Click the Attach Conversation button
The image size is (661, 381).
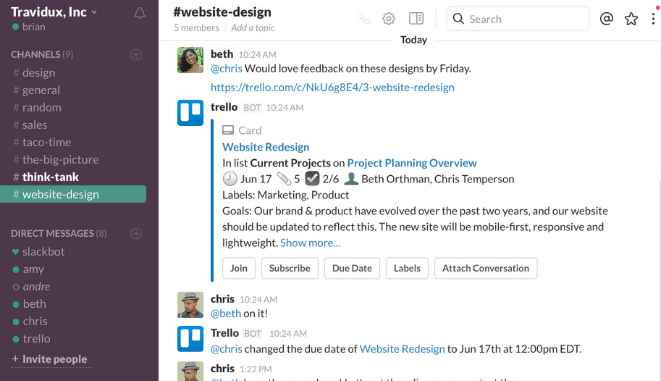[486, 268]
